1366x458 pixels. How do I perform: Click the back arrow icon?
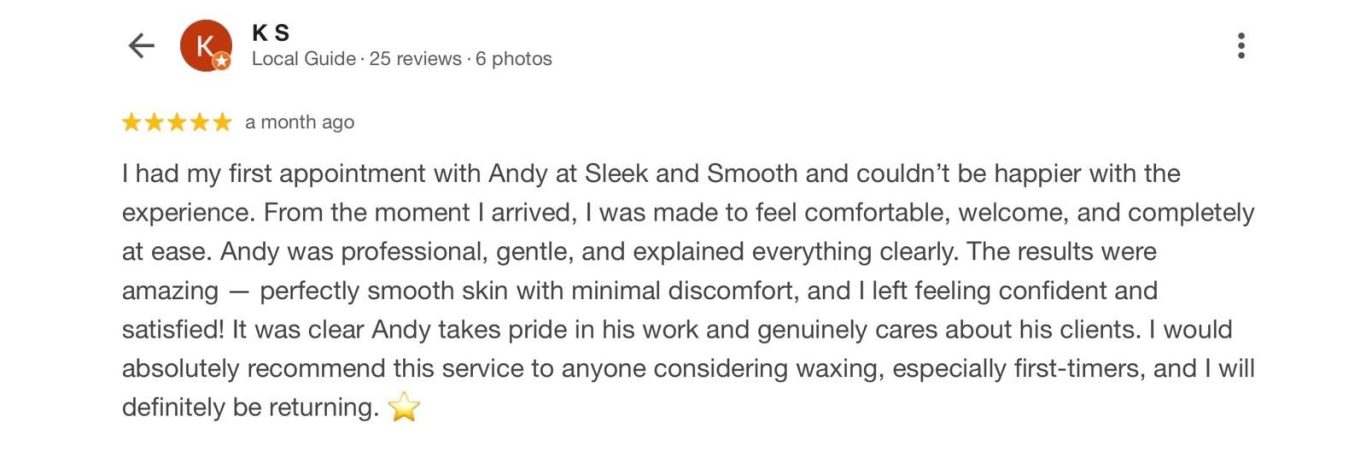pos(142,46)
